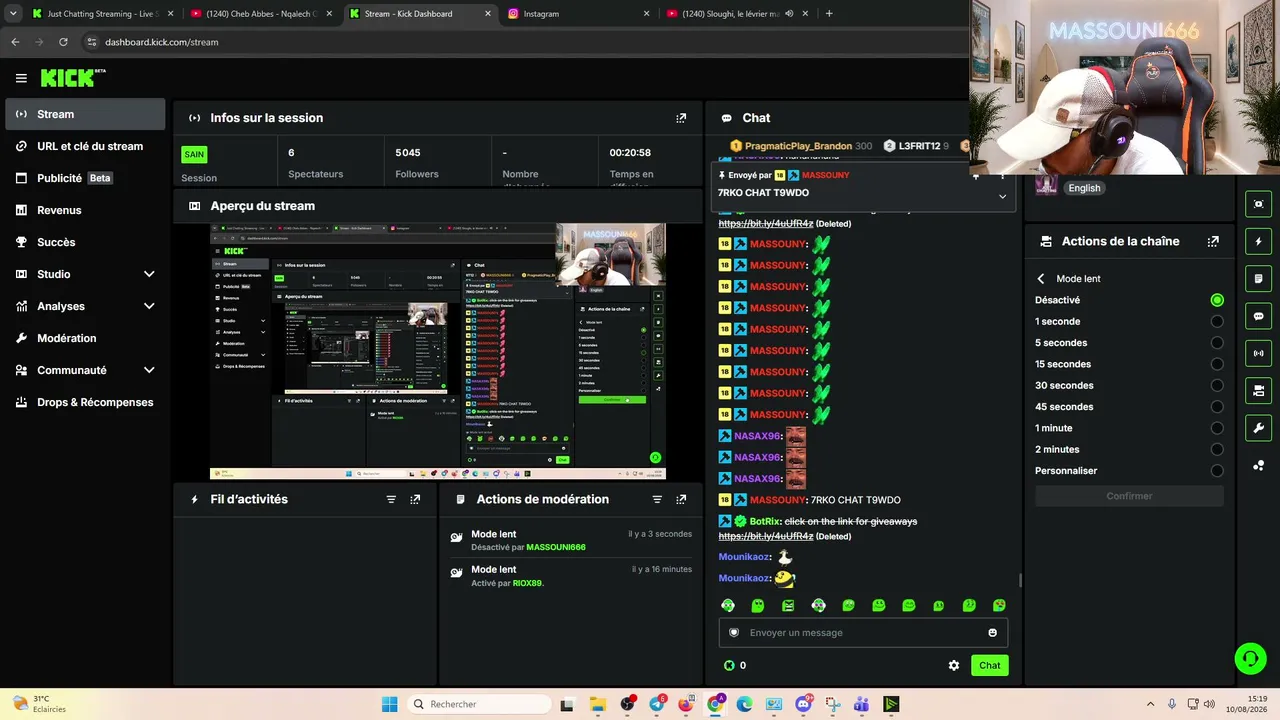Open the emoji picker in the message box
1280x720 pixels.
click(992, 632)
